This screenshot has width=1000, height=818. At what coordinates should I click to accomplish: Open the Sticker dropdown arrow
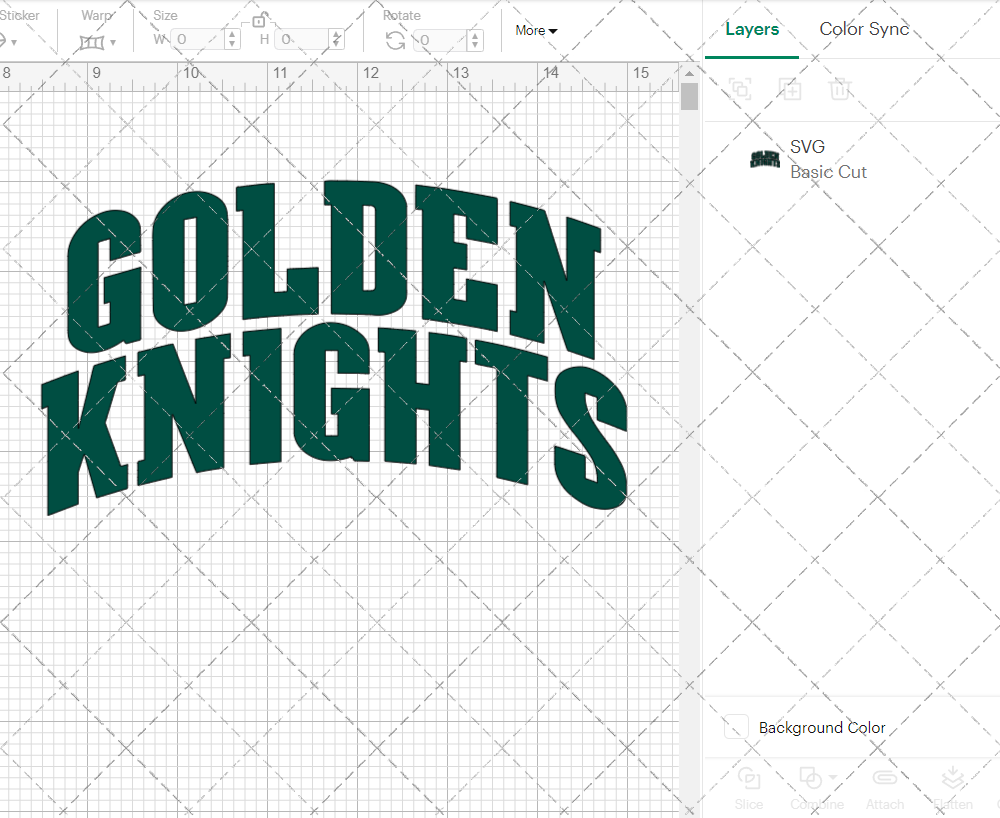click(x=13, y=41)
